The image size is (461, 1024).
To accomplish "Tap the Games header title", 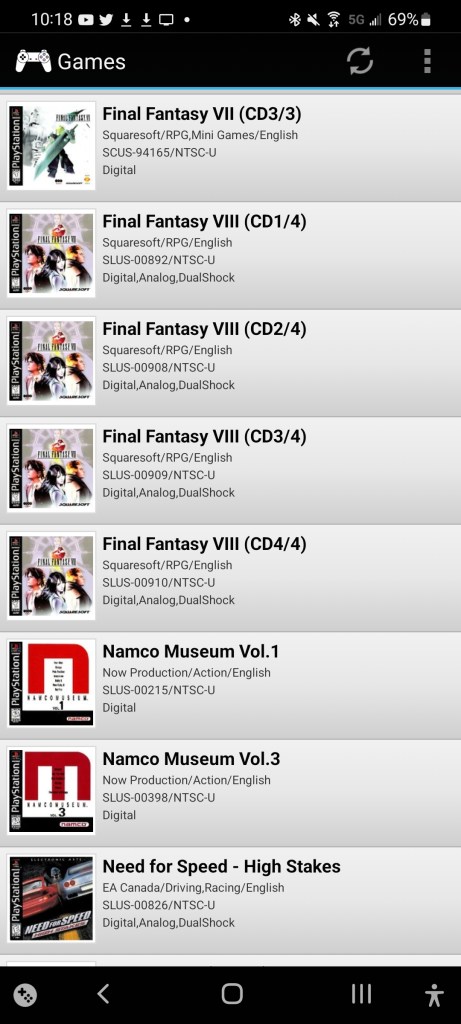I will (x=91, y=62).
